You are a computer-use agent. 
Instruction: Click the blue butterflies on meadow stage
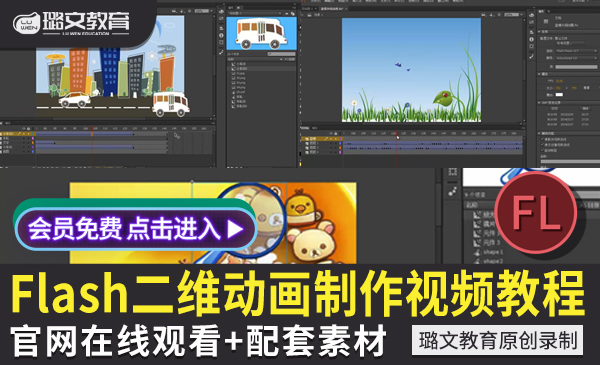point(402,67)
